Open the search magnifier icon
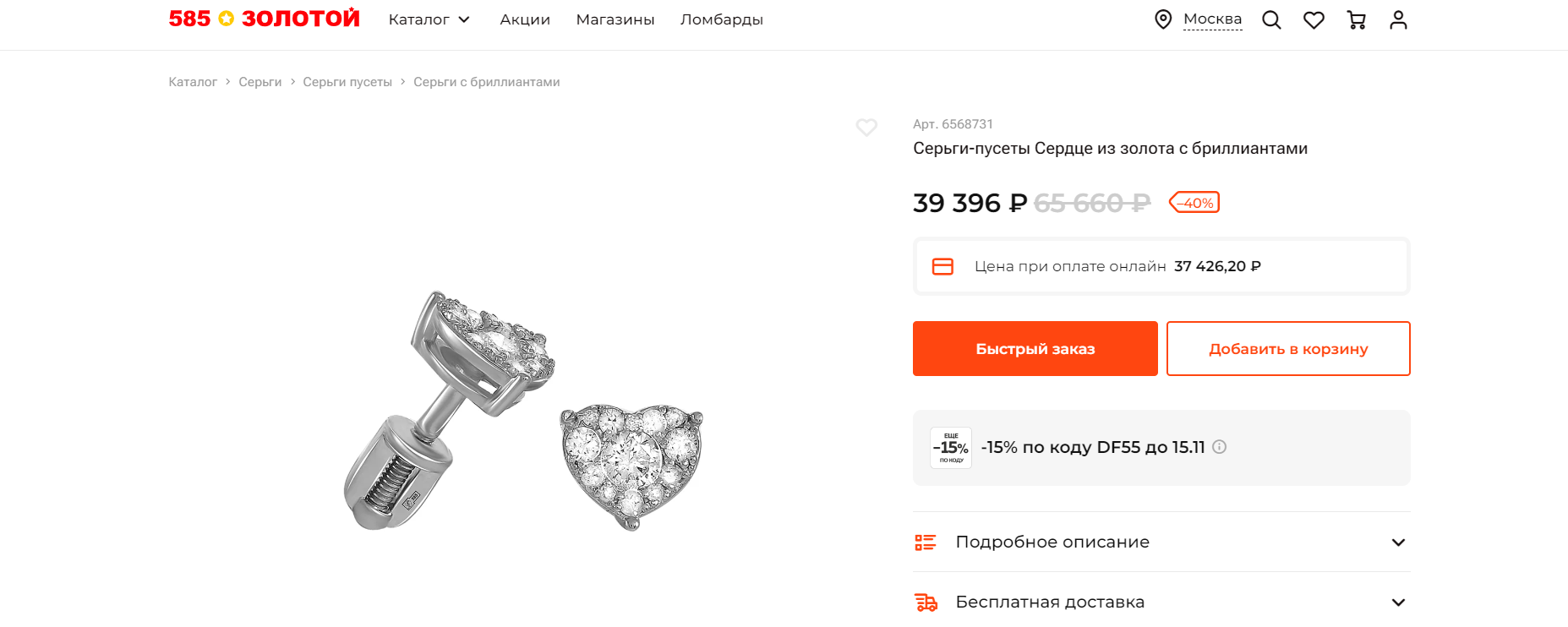Screen dimensions: 1568x627 (x=1271, y=19)
